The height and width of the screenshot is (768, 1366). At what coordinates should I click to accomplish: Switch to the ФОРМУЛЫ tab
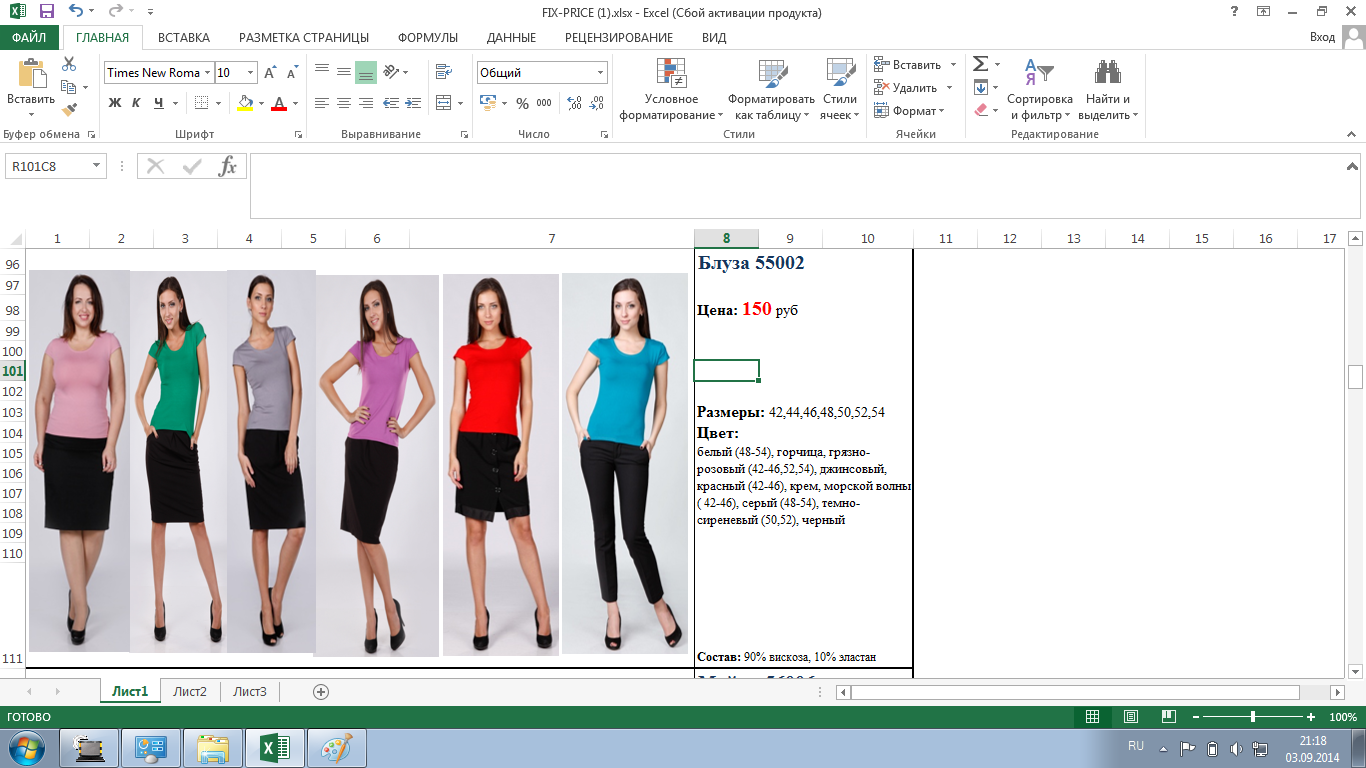[x=428, y=37]
